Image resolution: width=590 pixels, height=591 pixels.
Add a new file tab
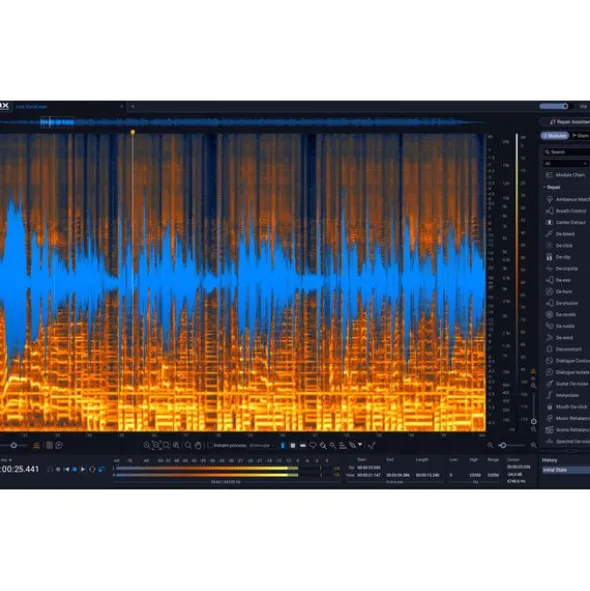coord(133,107)
